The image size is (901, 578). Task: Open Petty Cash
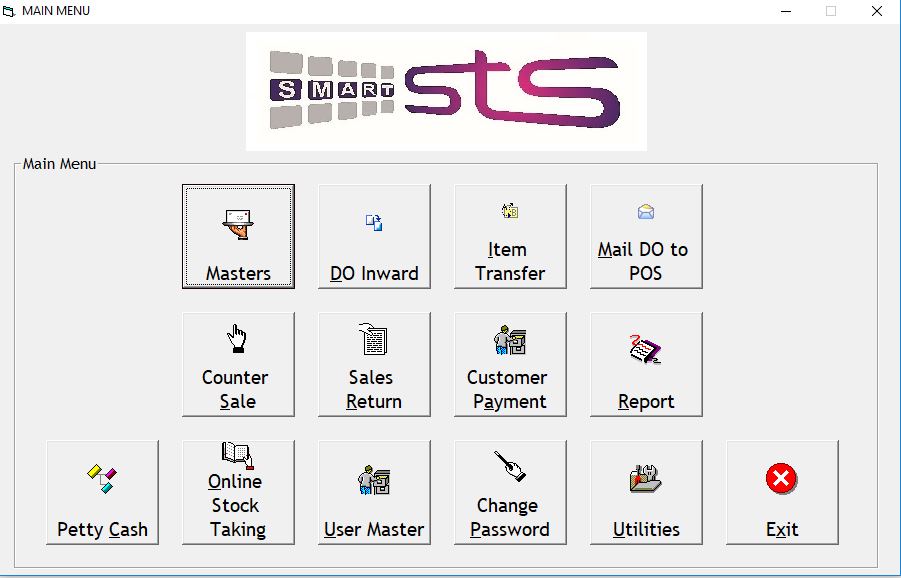[x=102, y=492]
